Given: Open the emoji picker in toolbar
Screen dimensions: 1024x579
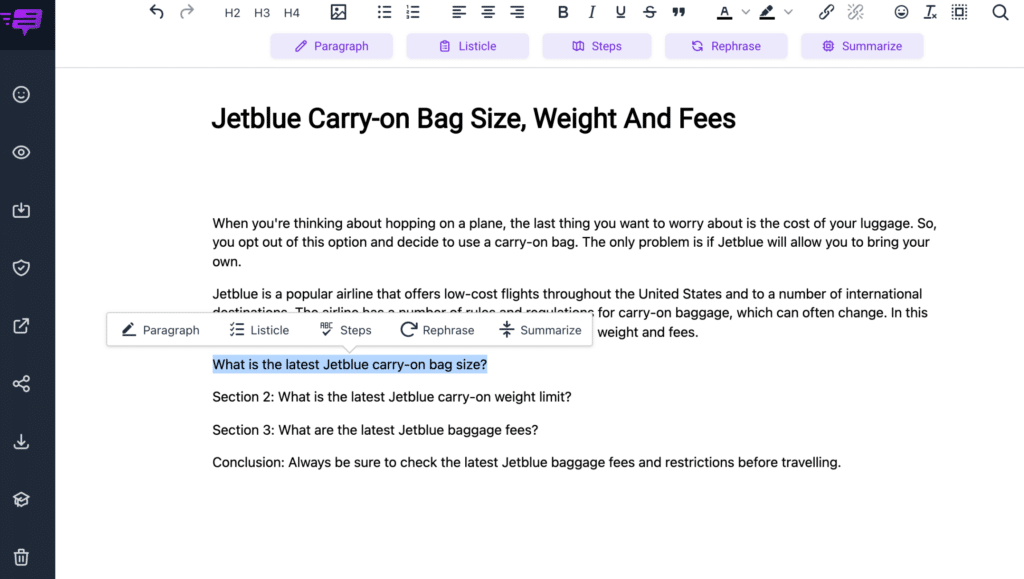Looking at the screenshot, I should pos(901,12).
